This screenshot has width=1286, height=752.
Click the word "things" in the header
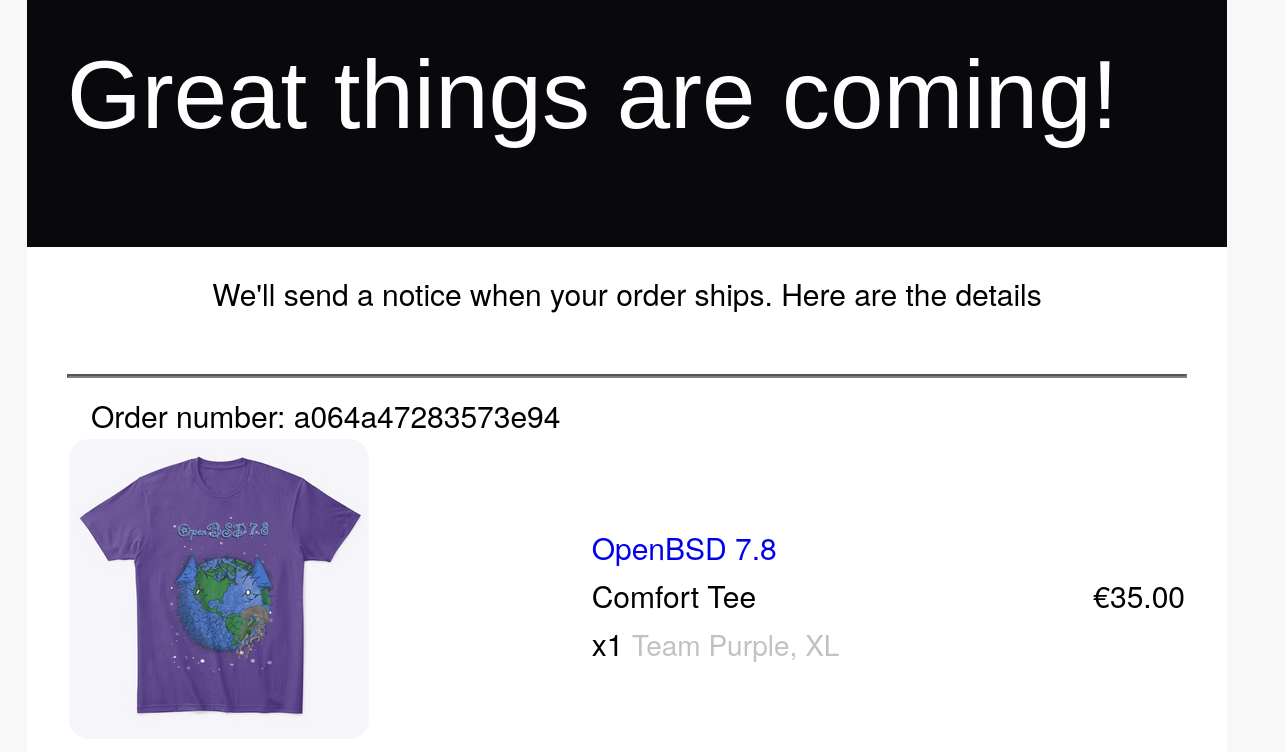[x=461, y=96]
